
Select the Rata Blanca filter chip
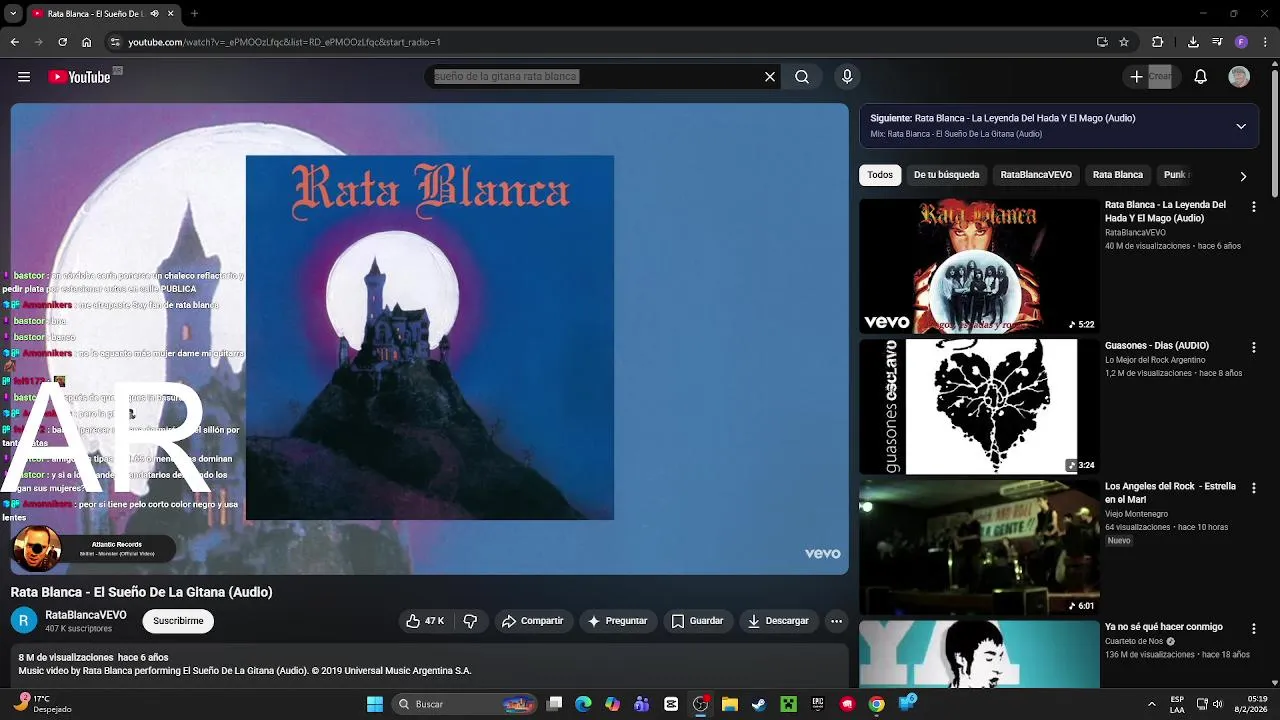1117,175
